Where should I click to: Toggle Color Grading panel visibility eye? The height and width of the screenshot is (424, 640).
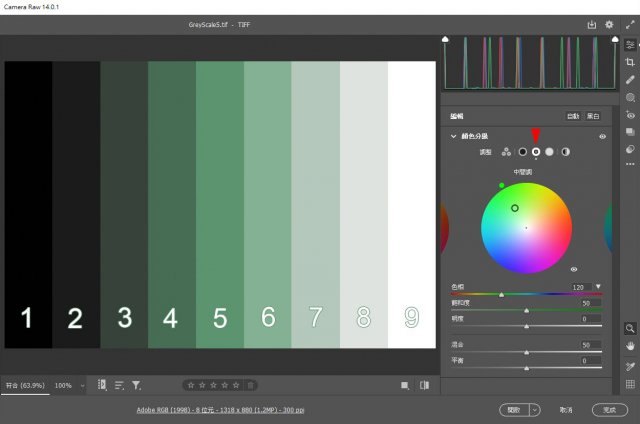(x=602, y=136)
